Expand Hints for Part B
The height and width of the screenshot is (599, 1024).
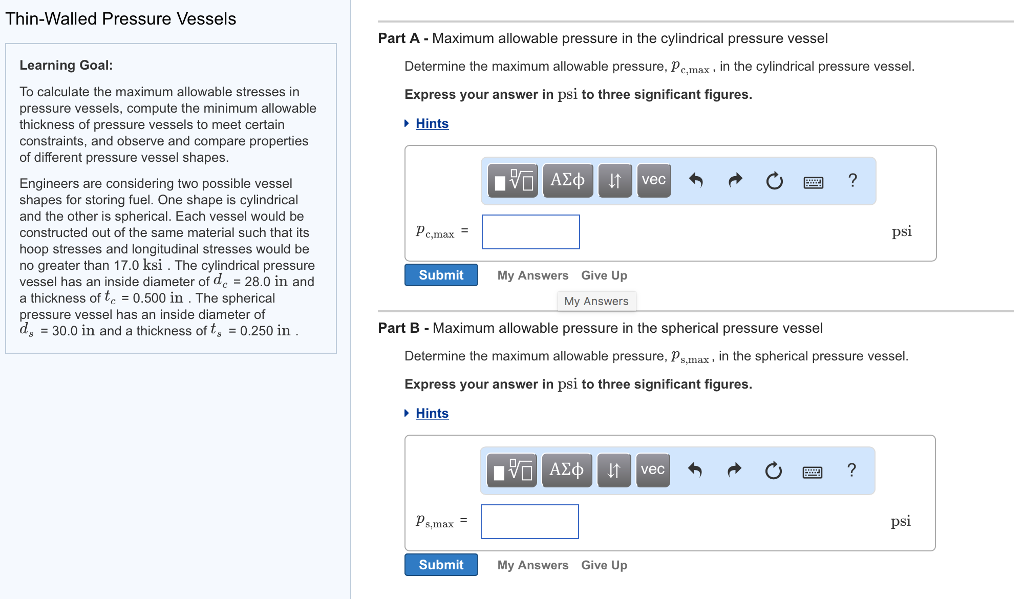coord(432,413)
